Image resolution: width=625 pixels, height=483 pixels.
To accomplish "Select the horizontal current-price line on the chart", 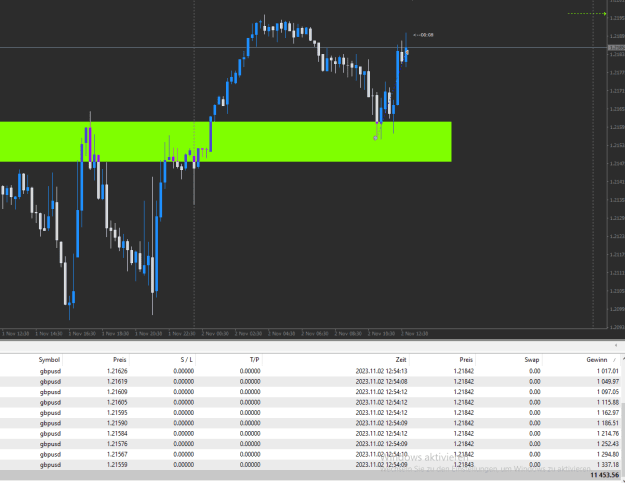I will coord(303,47).
